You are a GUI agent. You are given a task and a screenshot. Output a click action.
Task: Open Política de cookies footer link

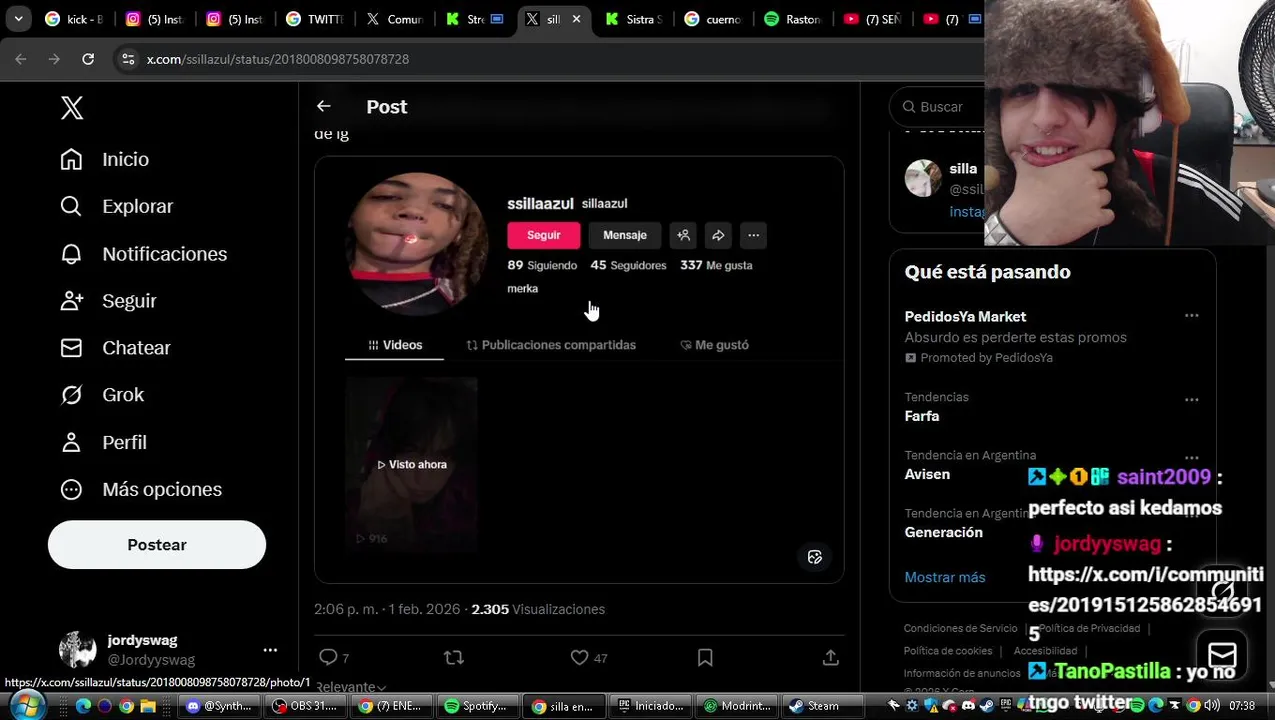(948, 651)
